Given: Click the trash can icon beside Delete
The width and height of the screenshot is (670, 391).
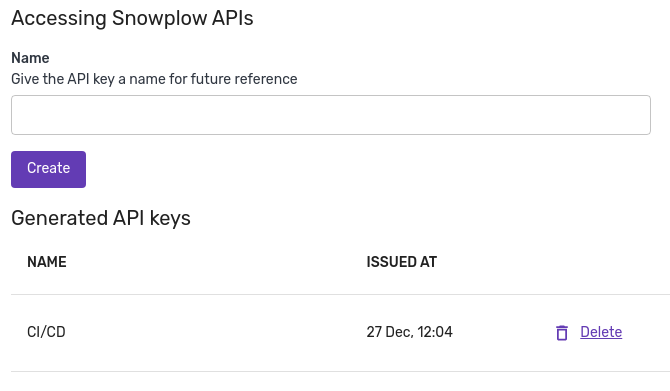Looking at the screenshot, I should pyautogui.click(x=562, y=333).
